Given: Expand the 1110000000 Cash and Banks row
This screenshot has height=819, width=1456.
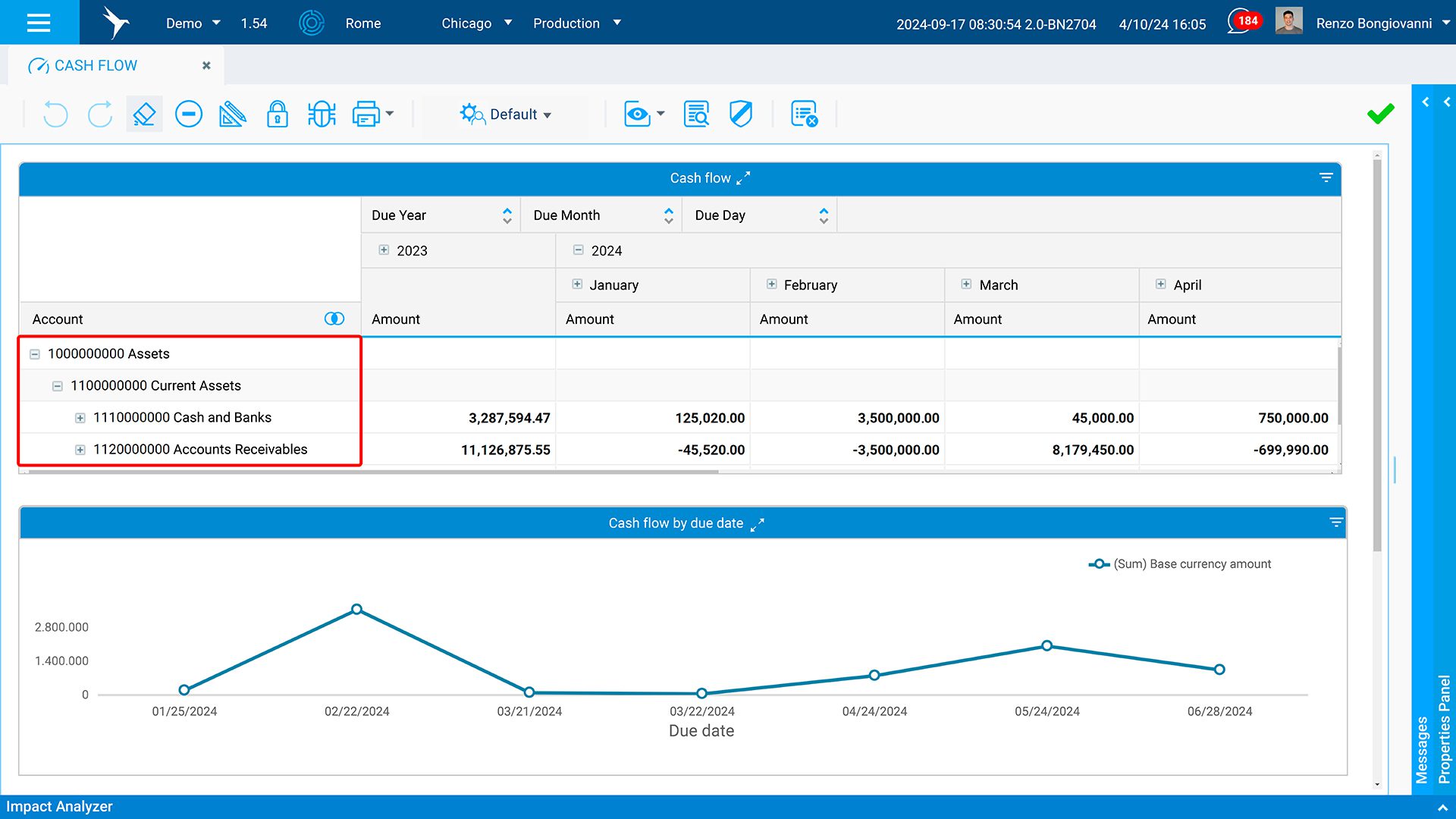Looking at the screenshot, I should click(80, 418).
